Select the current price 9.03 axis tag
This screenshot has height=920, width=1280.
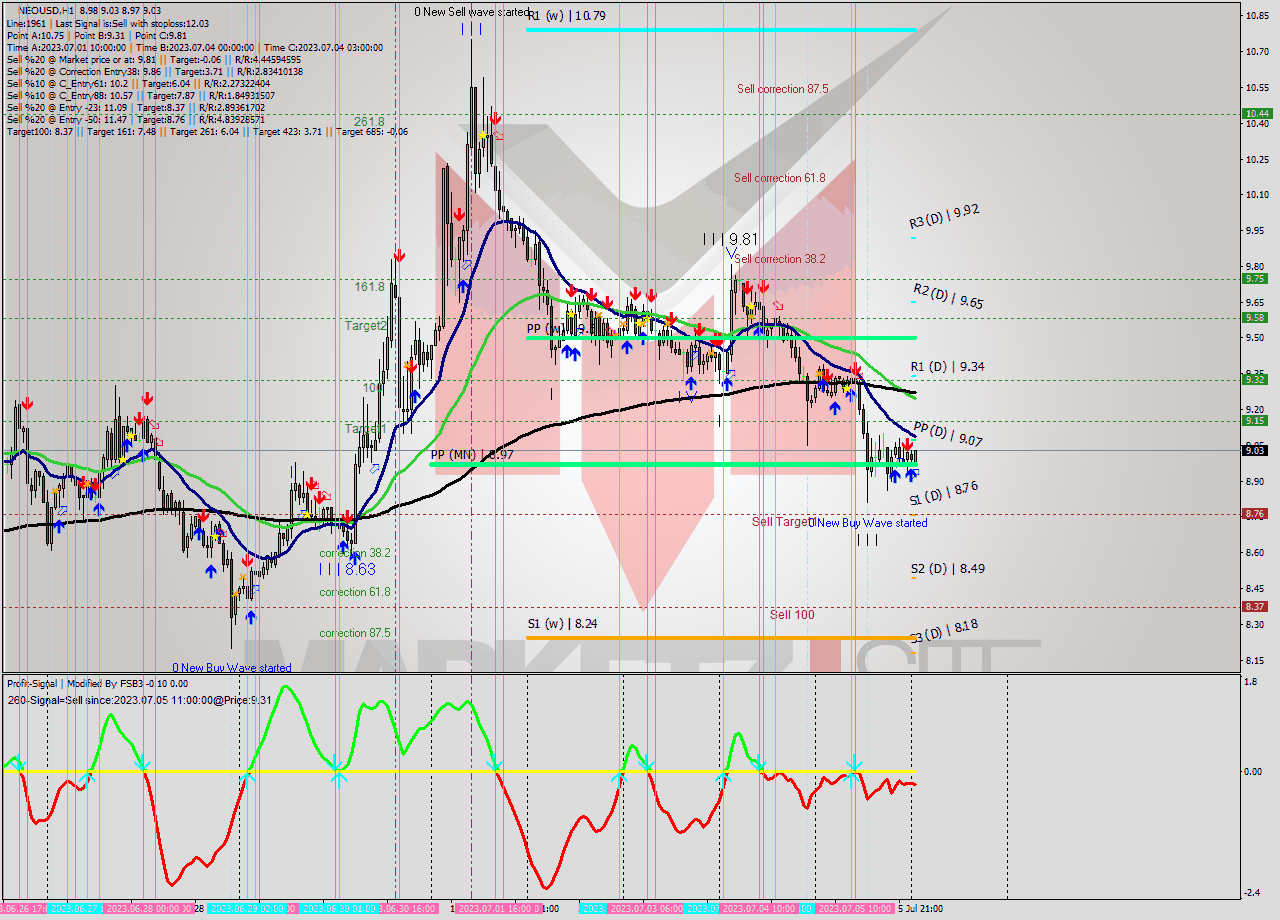point(1256,450)
